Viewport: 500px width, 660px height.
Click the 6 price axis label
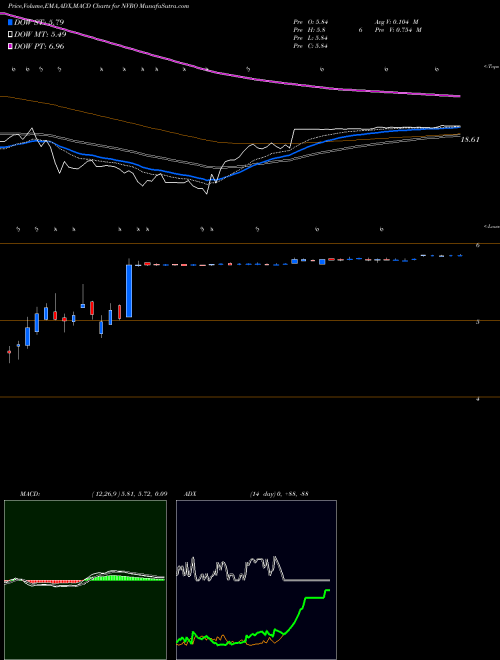coord(477,245)
